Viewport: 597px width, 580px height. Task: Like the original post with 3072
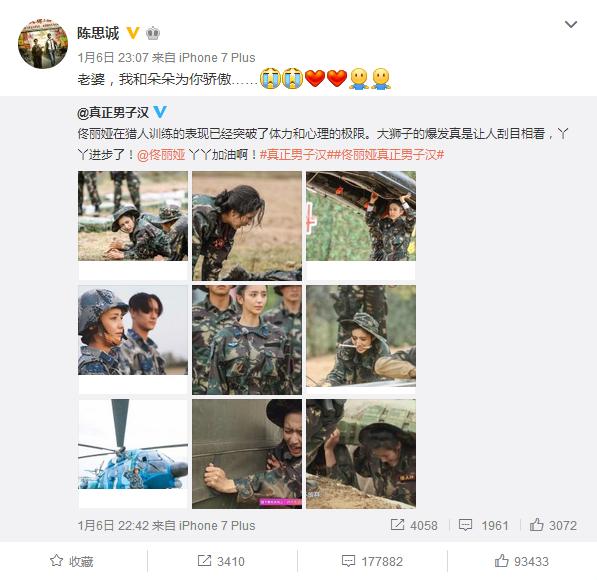(x=553, y=525)
